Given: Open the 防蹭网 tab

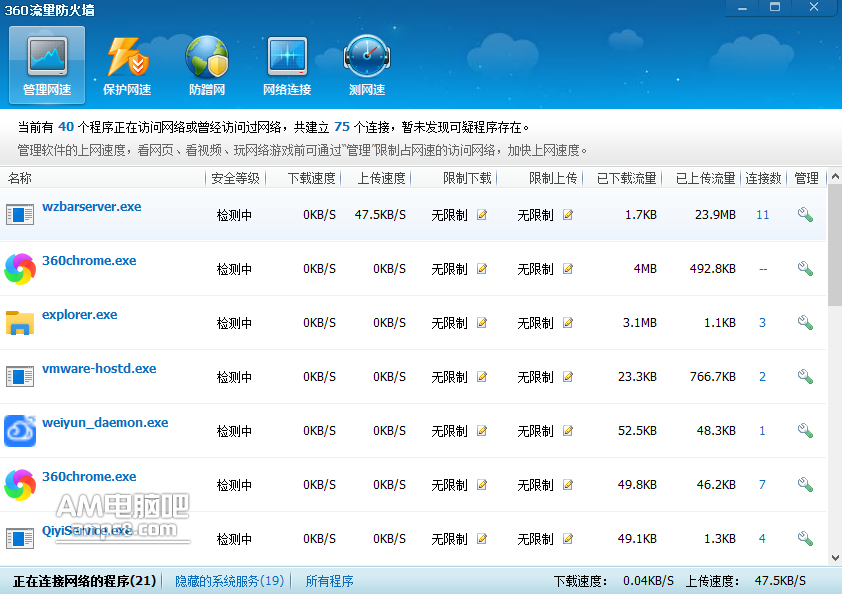Looking at the screenshot, I should point(207,65).
